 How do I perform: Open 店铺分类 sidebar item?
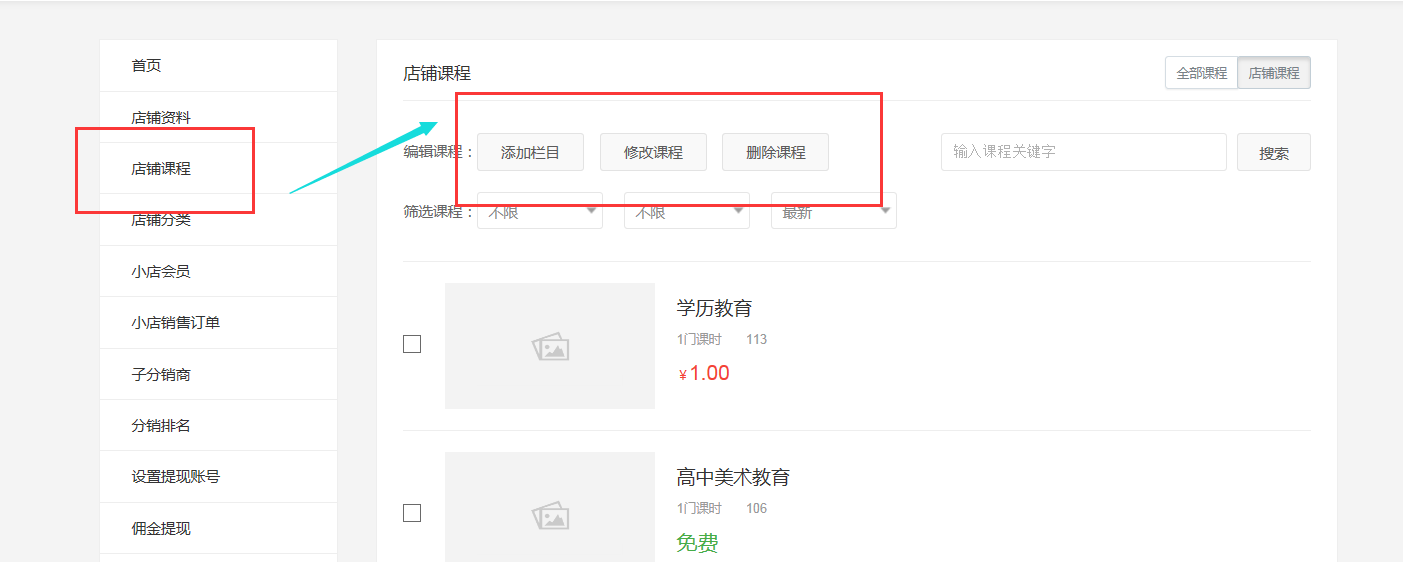[218, 220]
